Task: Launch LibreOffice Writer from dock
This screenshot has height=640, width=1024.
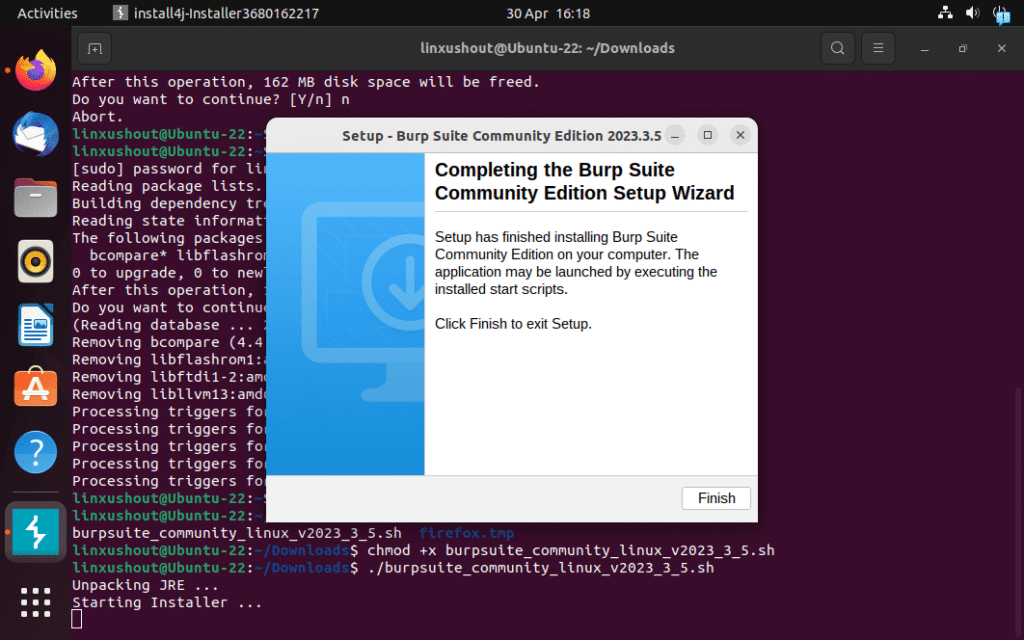Action: click(36, 325)
